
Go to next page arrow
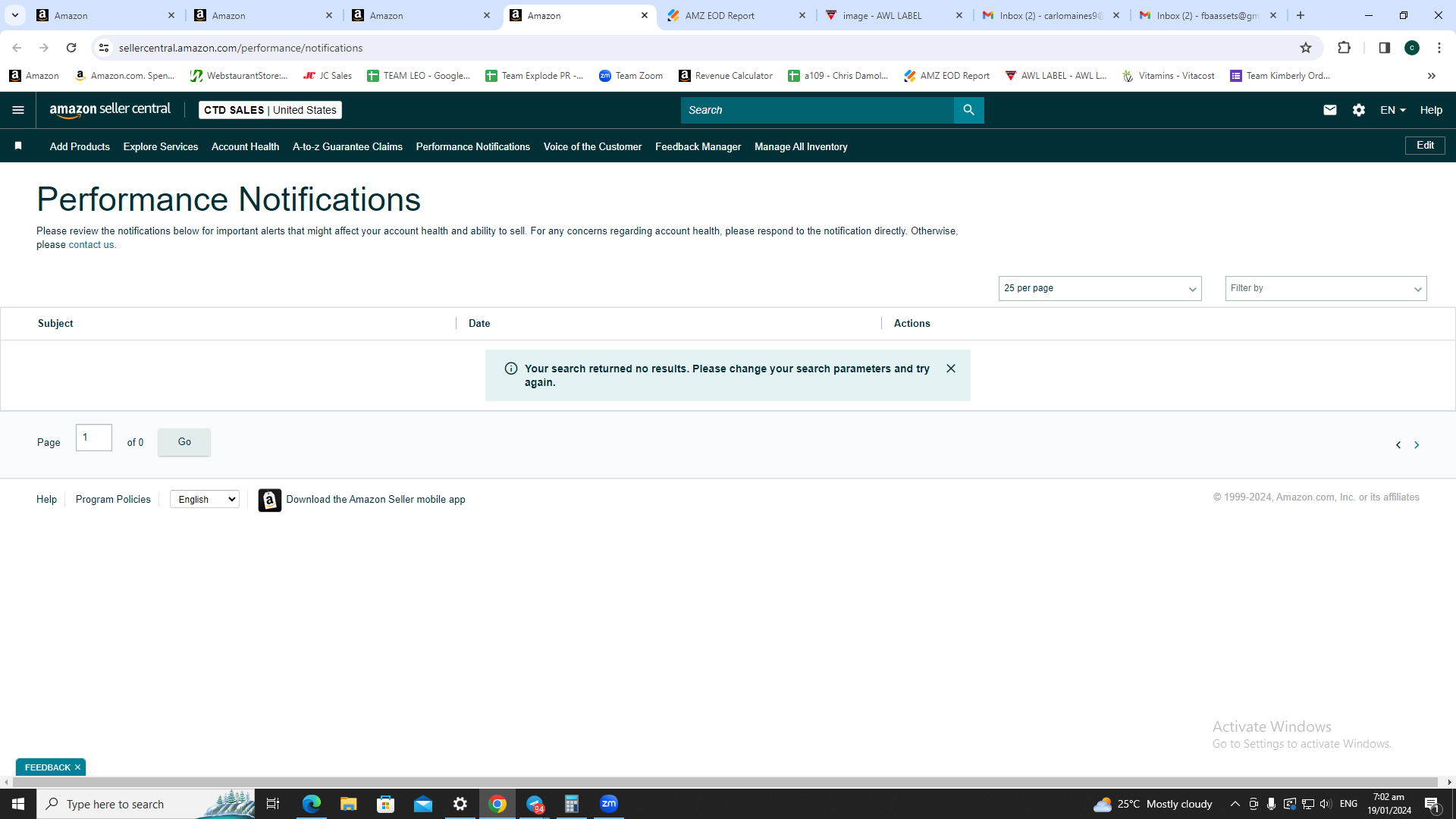1416,445
